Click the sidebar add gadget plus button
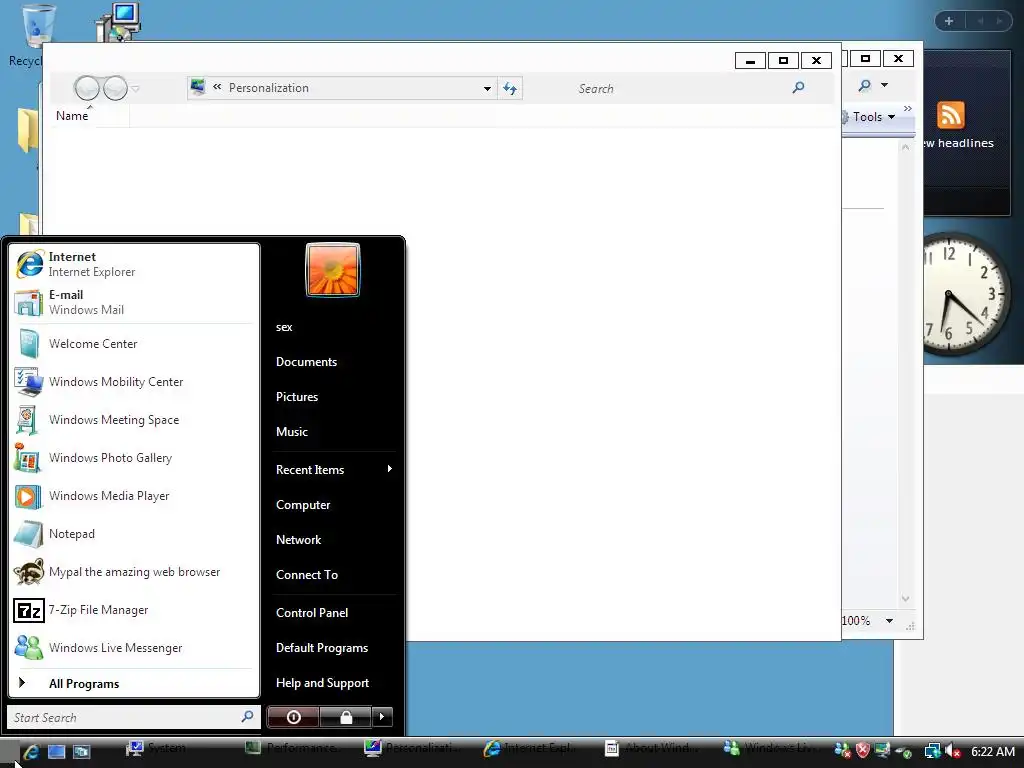Screen dimensions: 1024x768 949,21
